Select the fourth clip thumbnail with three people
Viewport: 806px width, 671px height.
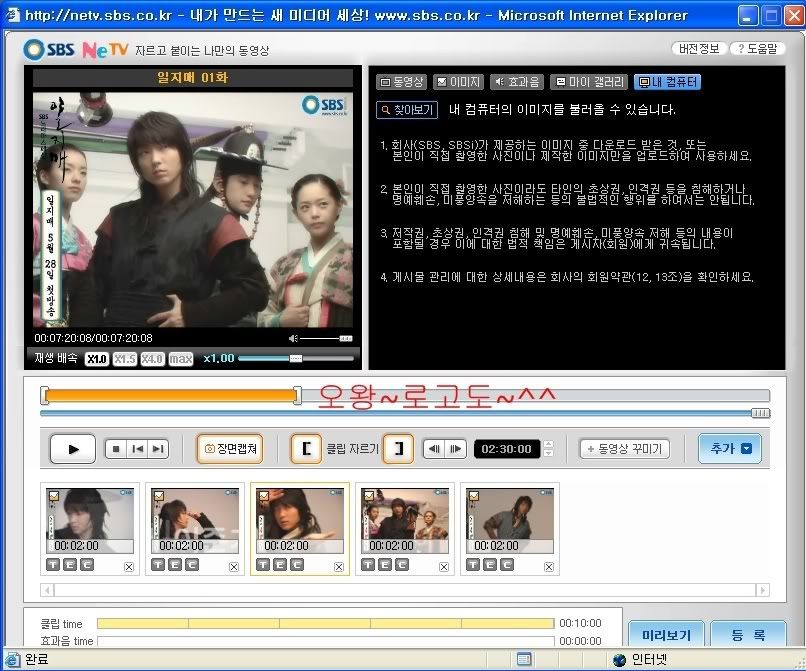tap(405, 520)
